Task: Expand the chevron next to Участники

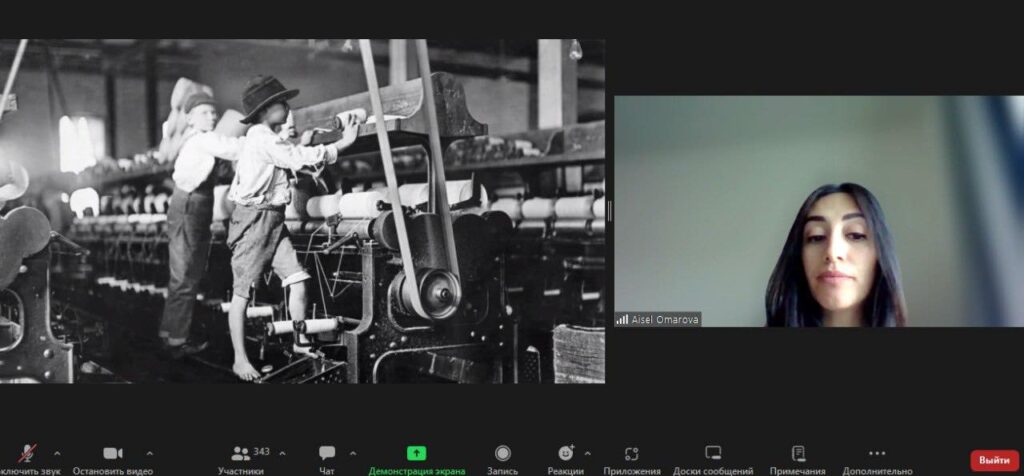Action: point(282,452)
